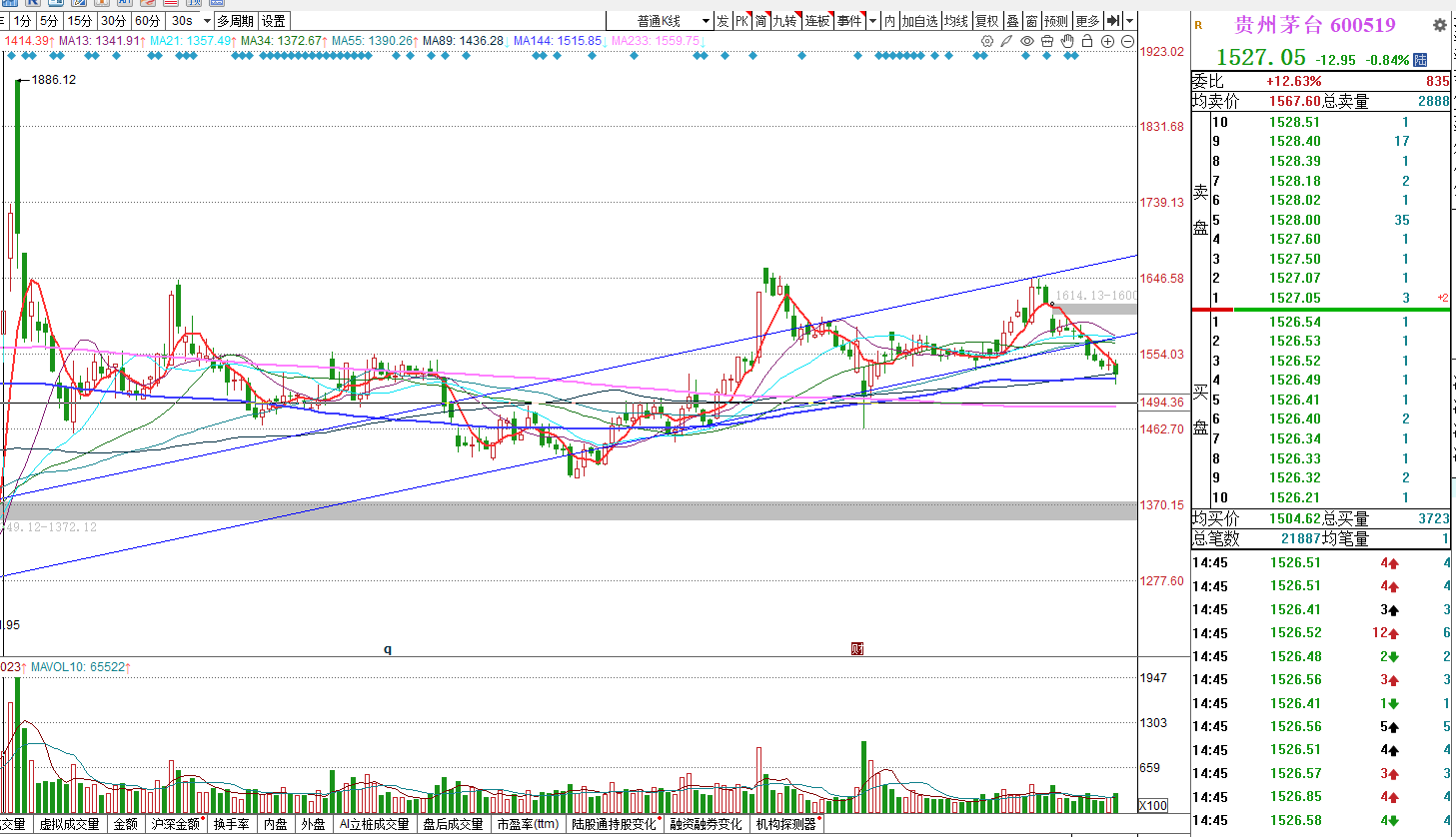Click the R badge beside stock name
The image size is (1456, 837).
(x=1199, y=25)
